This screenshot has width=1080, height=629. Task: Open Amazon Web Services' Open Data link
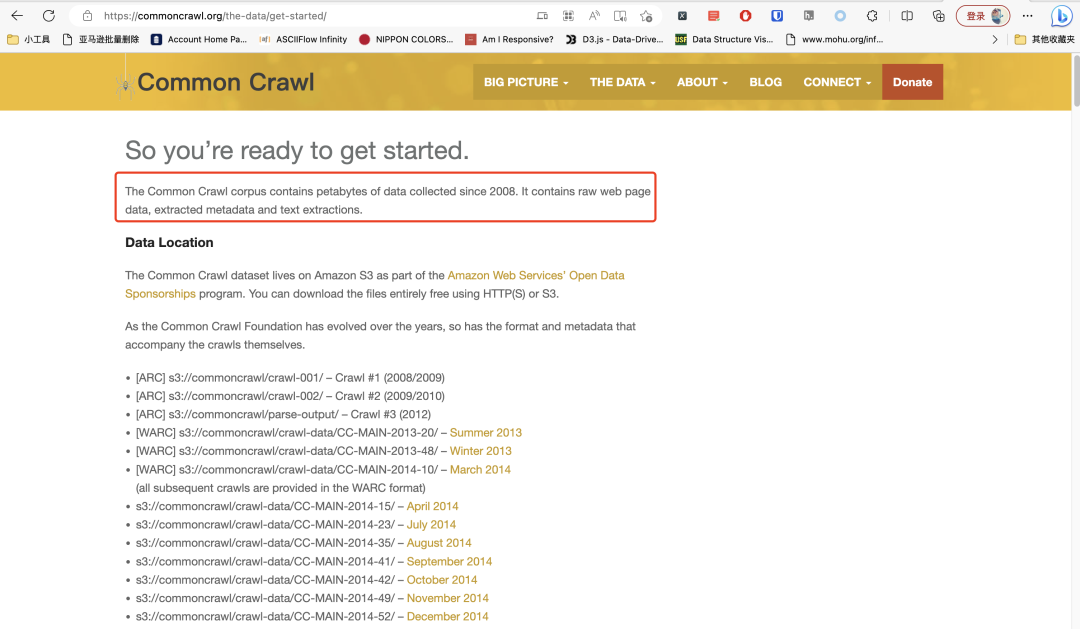tap(536, 275)
